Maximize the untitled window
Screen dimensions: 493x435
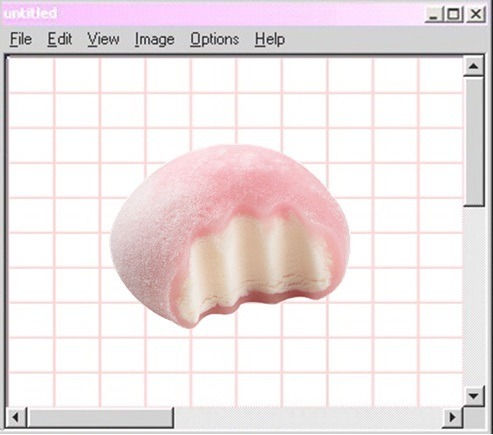click(x=453, y=14)
